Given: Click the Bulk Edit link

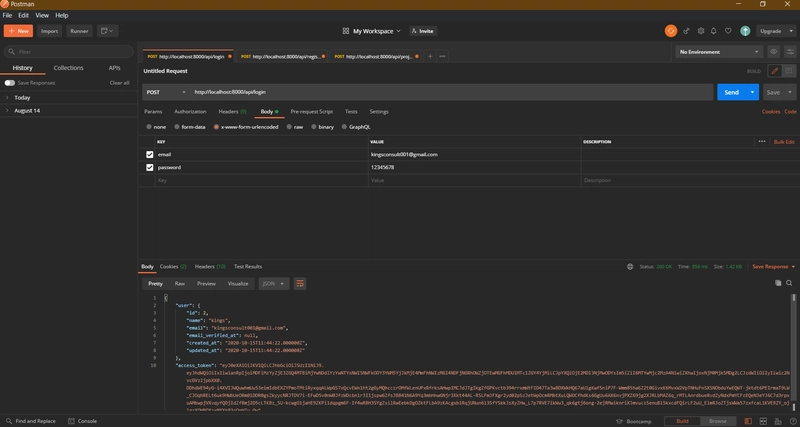Looking at the screenshot, I should 784,142.
